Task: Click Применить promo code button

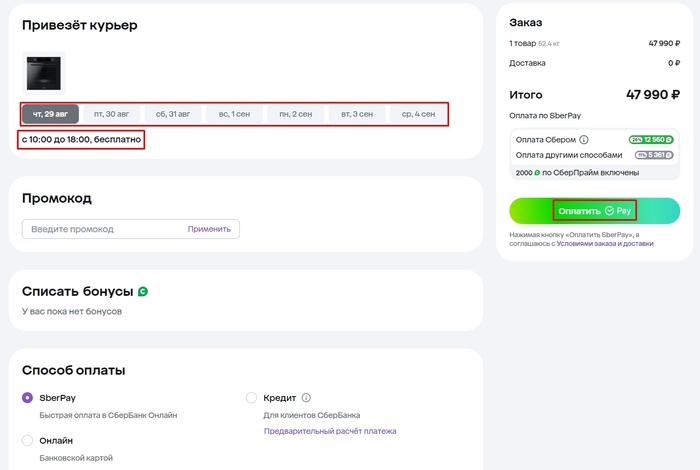Action: pyautogui.click(x=209, y=229)
